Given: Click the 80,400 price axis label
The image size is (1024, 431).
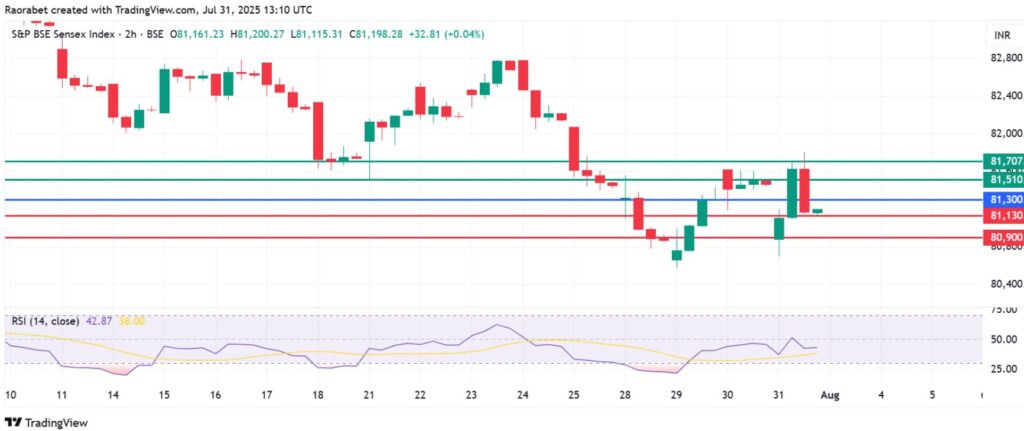Looking at the screenshot, I should (1006, 285).
